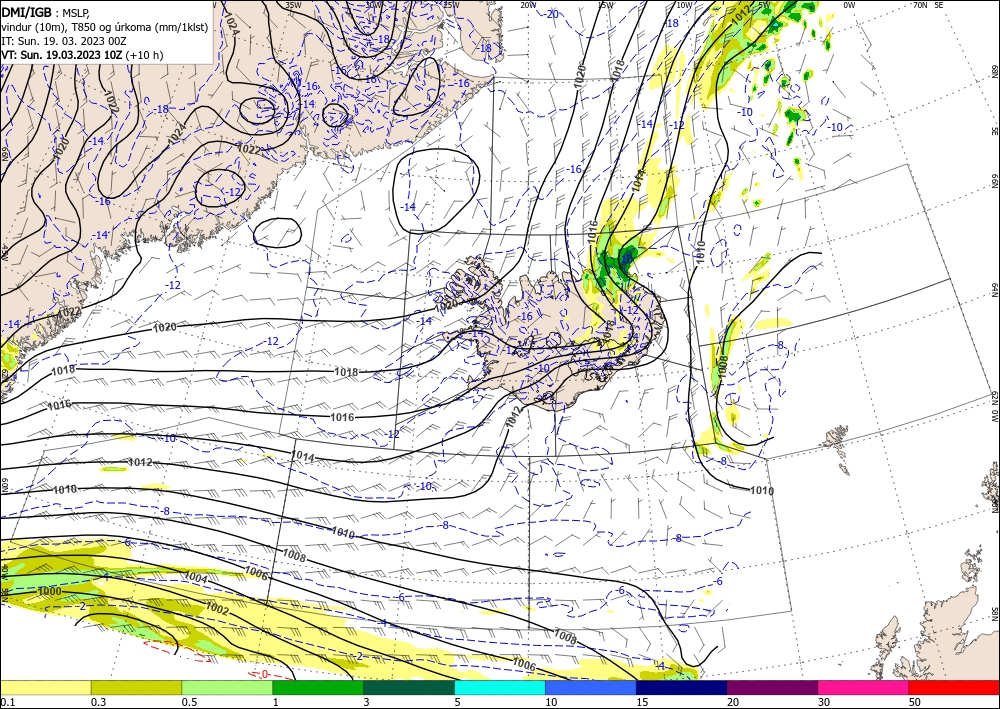Select the medium green 1 mm legend swatch
This screenshot has height=709, width=1000.
[x=318, y=687]
